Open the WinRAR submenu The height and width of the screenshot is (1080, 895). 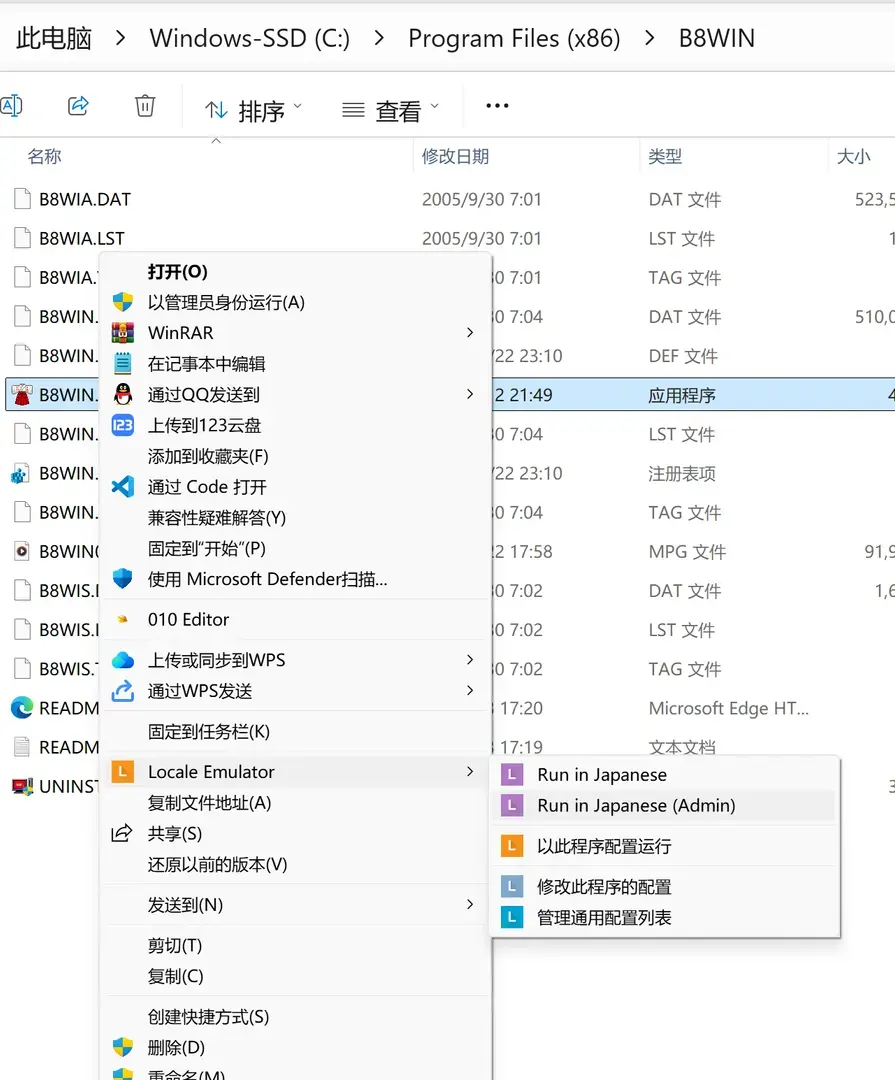295,333
